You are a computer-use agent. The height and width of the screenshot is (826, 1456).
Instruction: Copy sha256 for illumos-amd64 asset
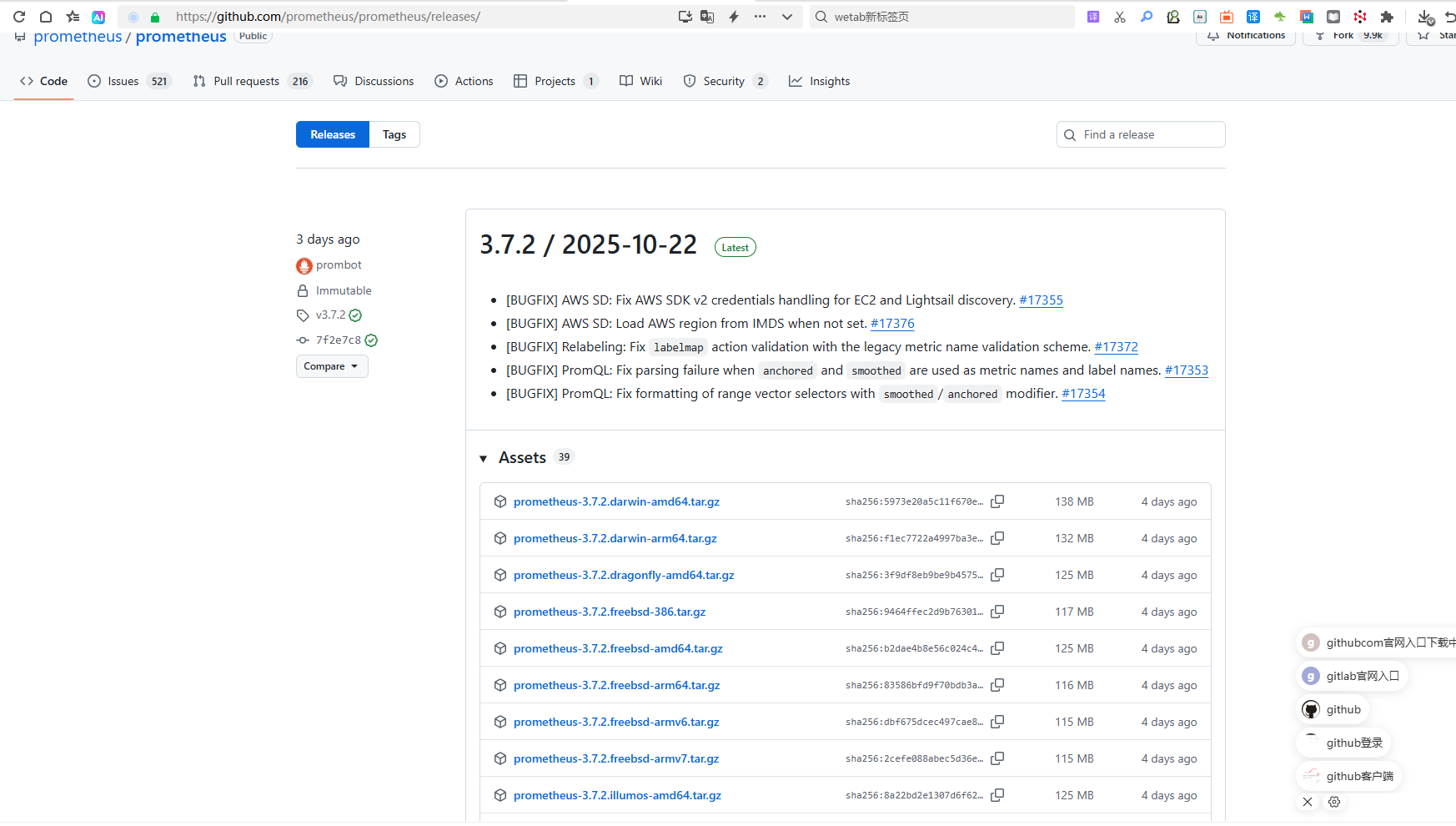pos(997,795)
